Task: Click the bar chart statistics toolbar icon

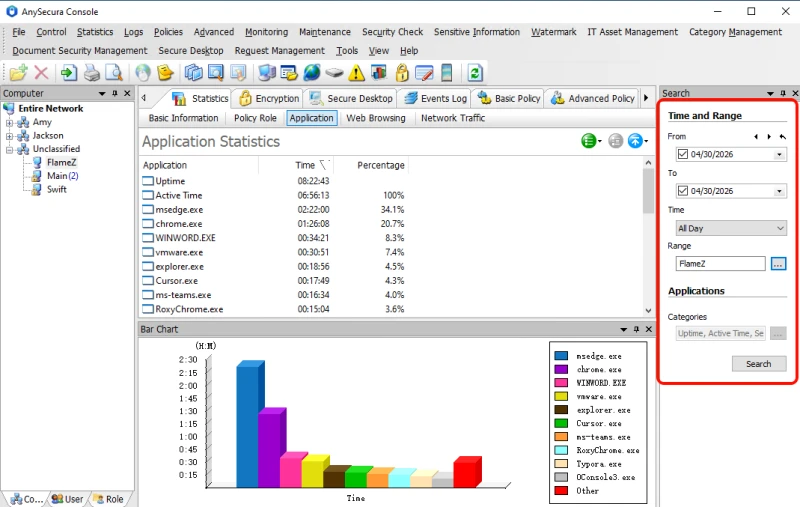Action: pyautogui.click(x=379, y=73)
